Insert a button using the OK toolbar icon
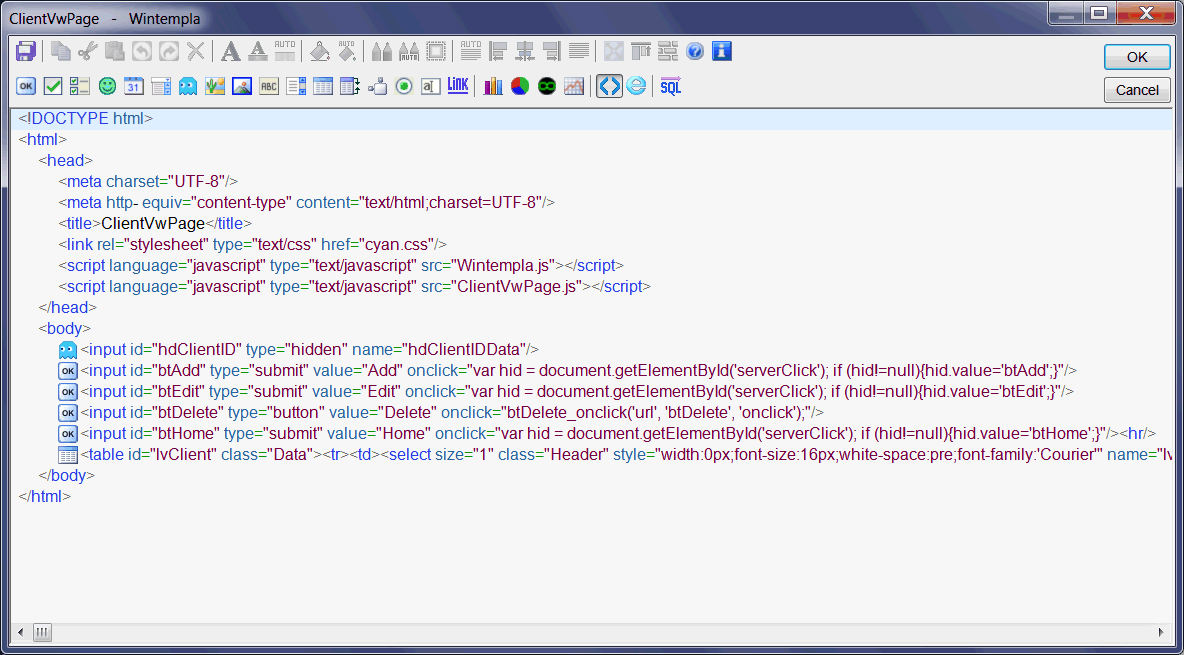The width and height of the screenshot is (1184, 655). coord(26,87)
